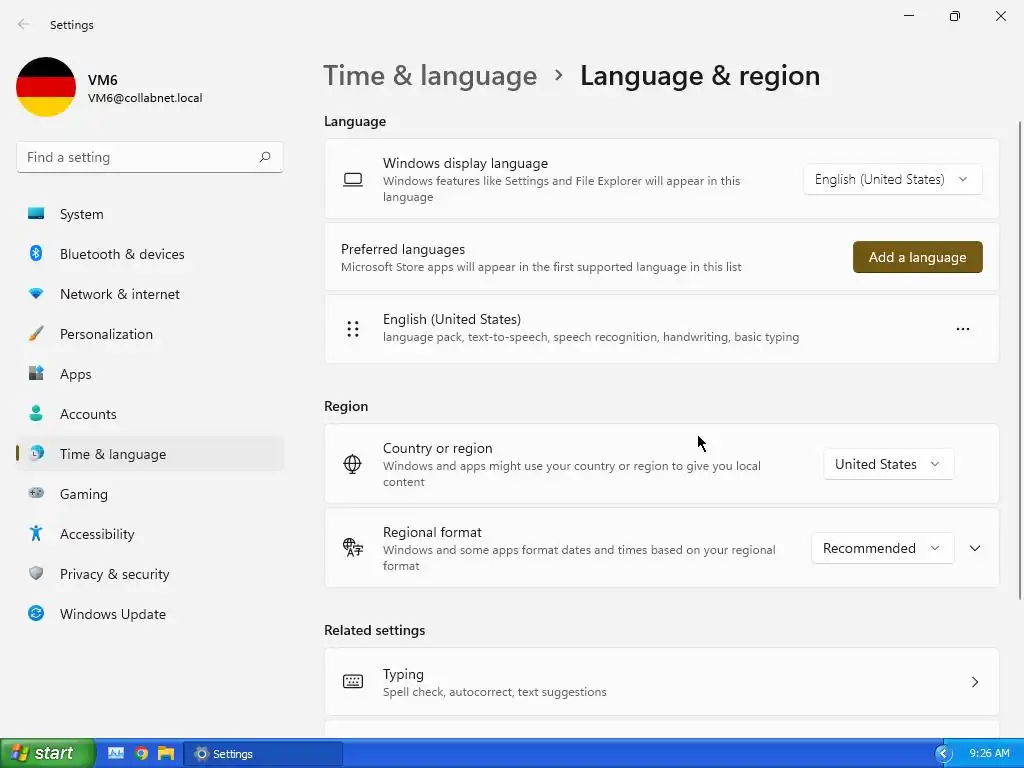The height and width of the screenshot is (768, 1024).
Task: Click the English (United States) language row
Action: click(662, 328)
